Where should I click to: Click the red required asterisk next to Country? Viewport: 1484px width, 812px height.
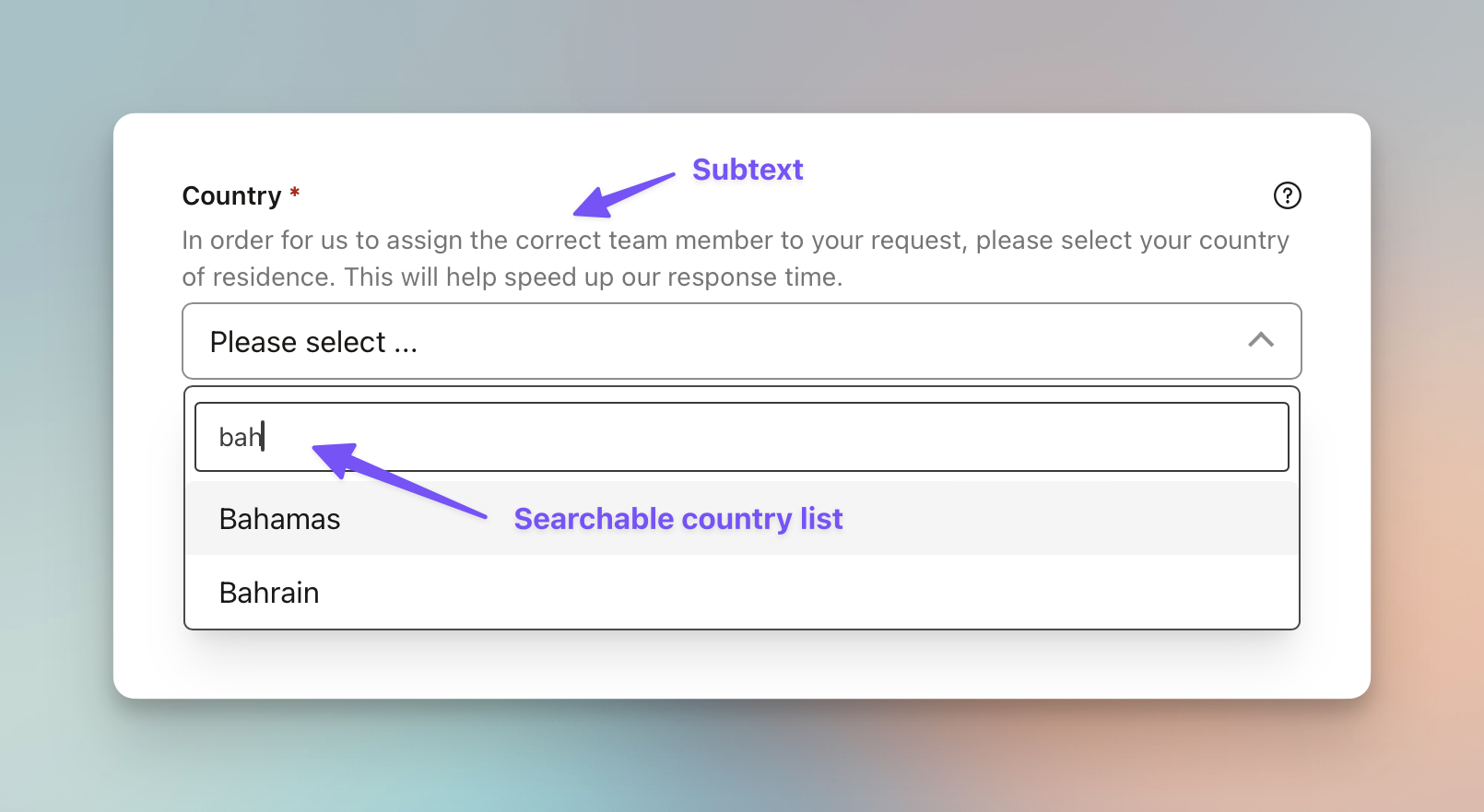coord(293,192)
